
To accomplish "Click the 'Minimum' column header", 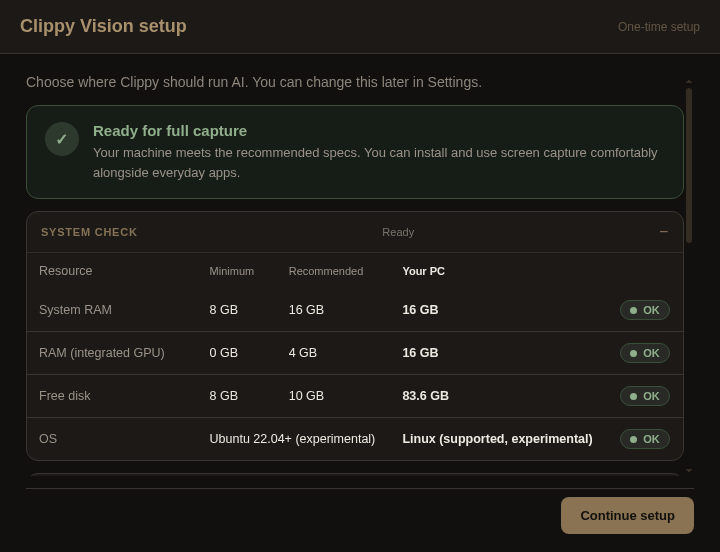I will tap(231, 271).
